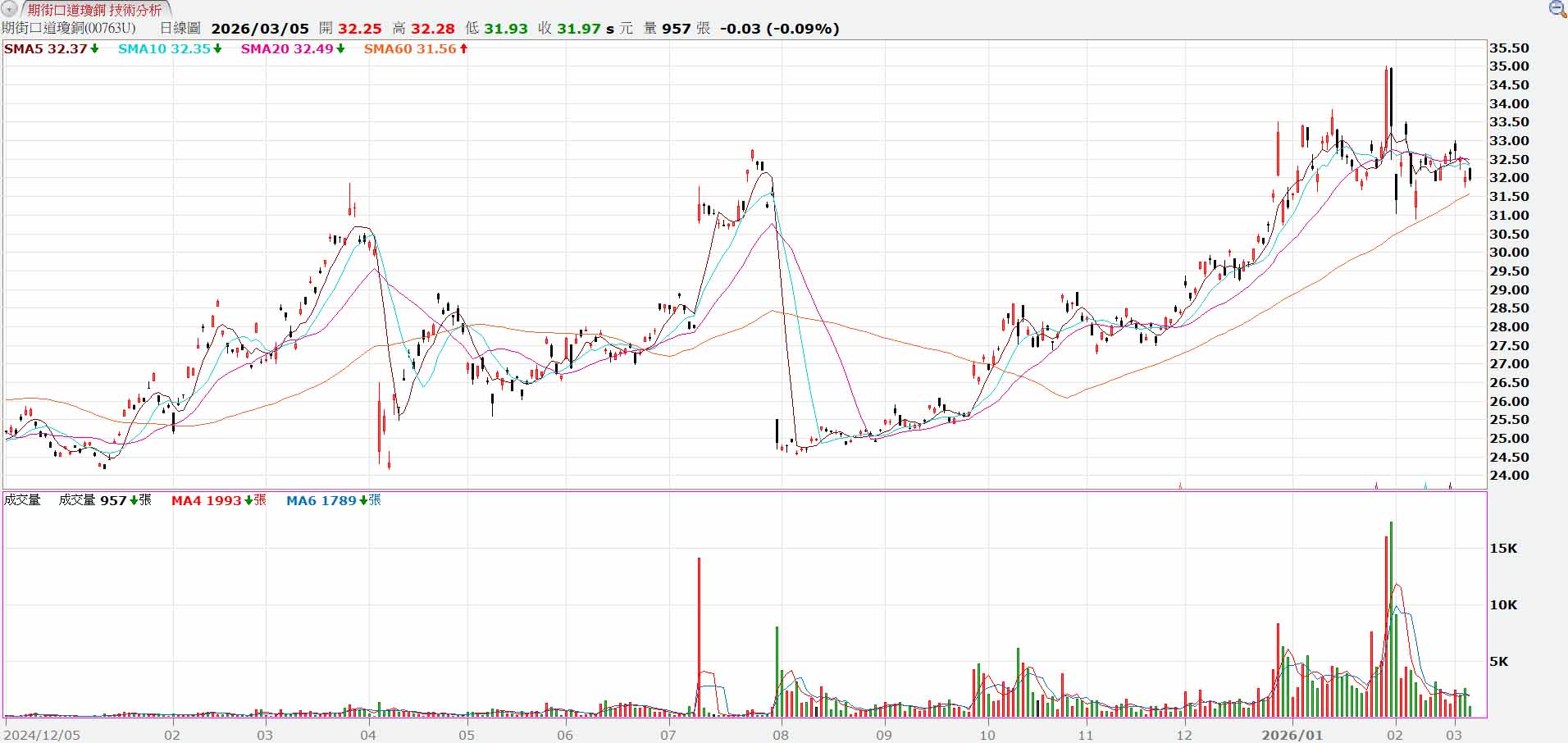Click the zoom-out magnifier icon
Viewport: 1568px width, 743px height.
[1557, 9]
